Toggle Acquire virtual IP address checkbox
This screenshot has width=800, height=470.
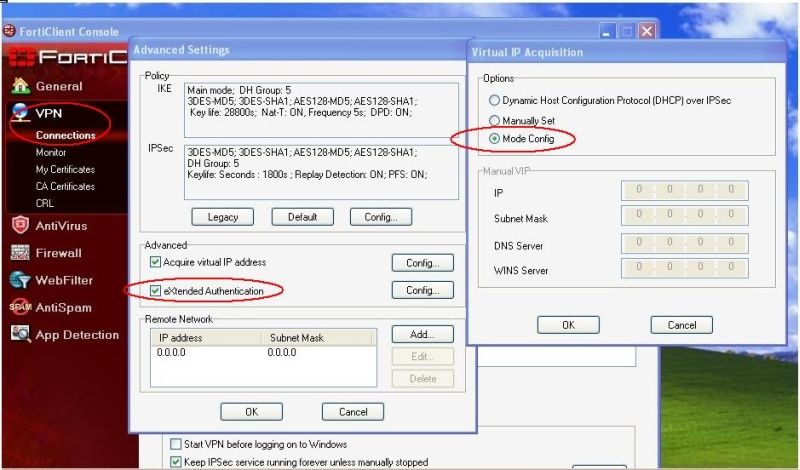click(155, 262)
